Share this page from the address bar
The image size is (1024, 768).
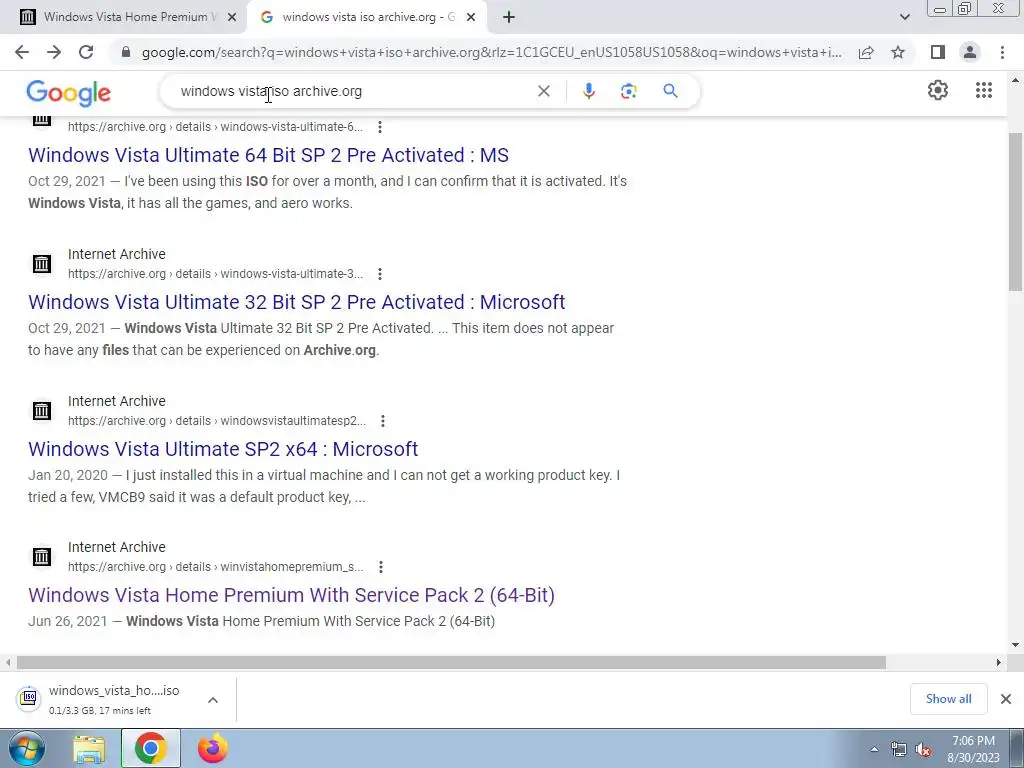tap(866, 52)
